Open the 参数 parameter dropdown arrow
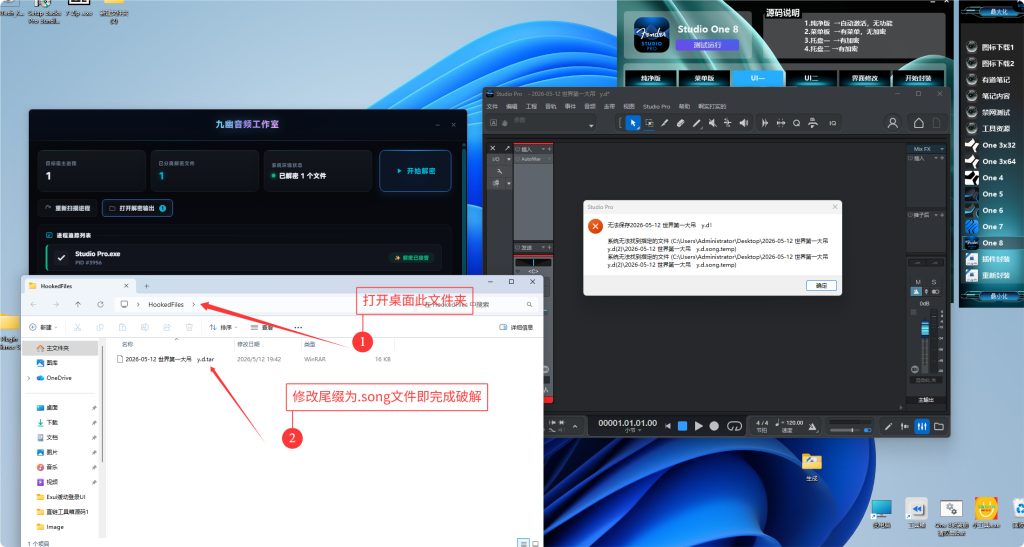 (591, 125)
